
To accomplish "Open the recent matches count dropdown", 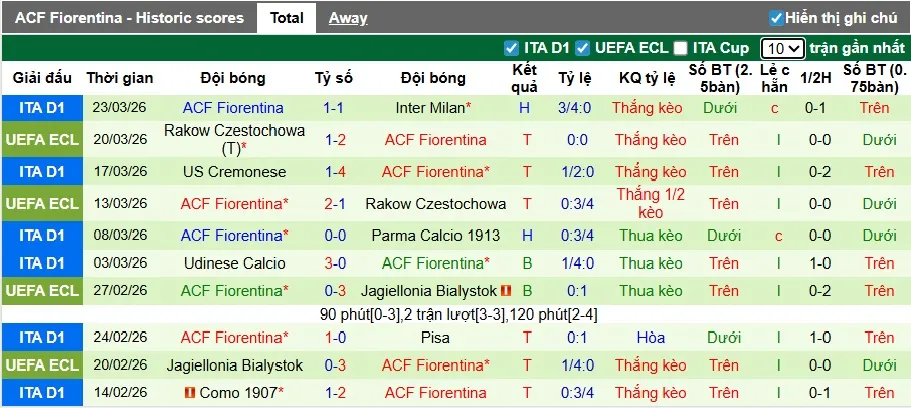I will pyautogui.click(x=781, y=48).
